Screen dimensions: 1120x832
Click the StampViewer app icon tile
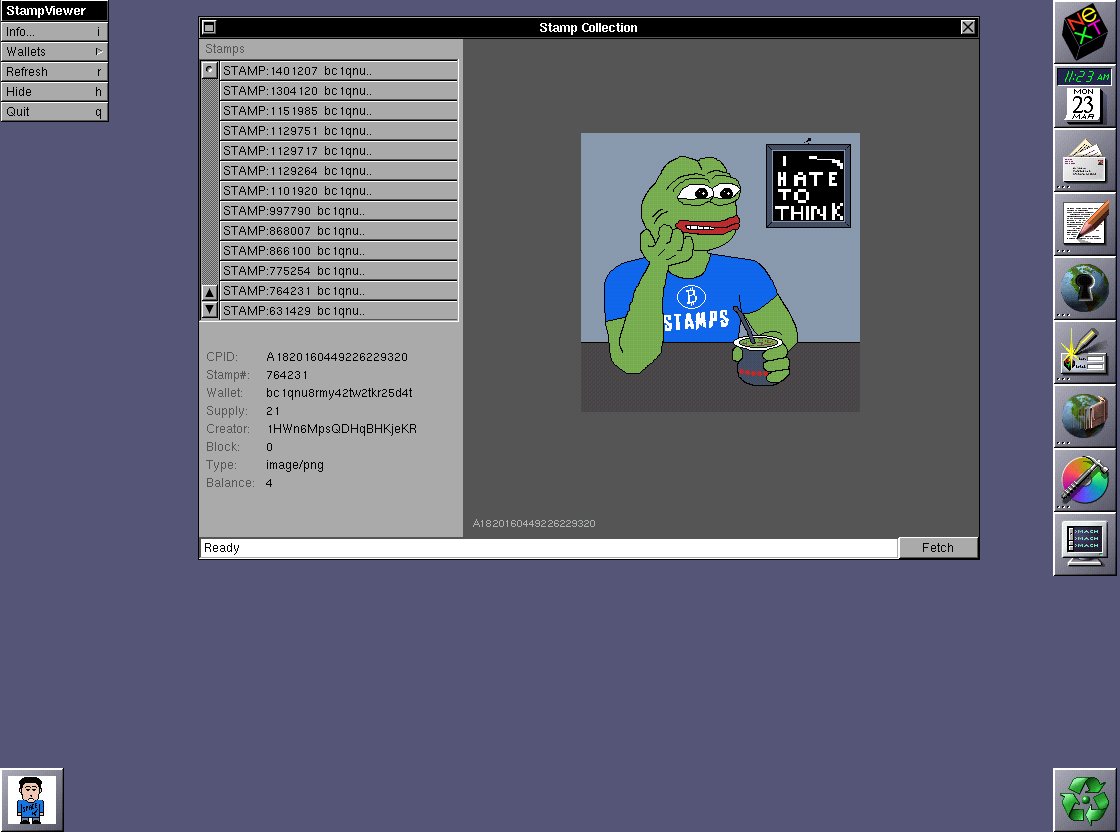click(31, 800)
